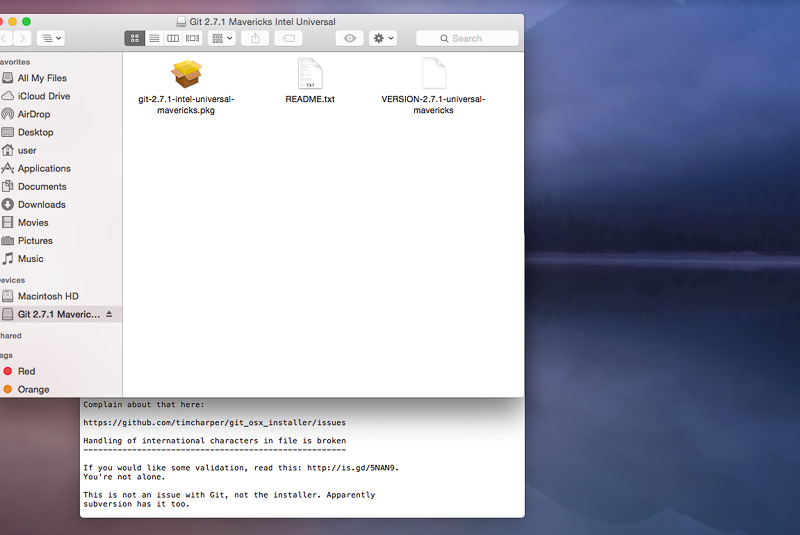The image size is (800, 535).
Task: Minimize the Finder window
Action: 12,21
